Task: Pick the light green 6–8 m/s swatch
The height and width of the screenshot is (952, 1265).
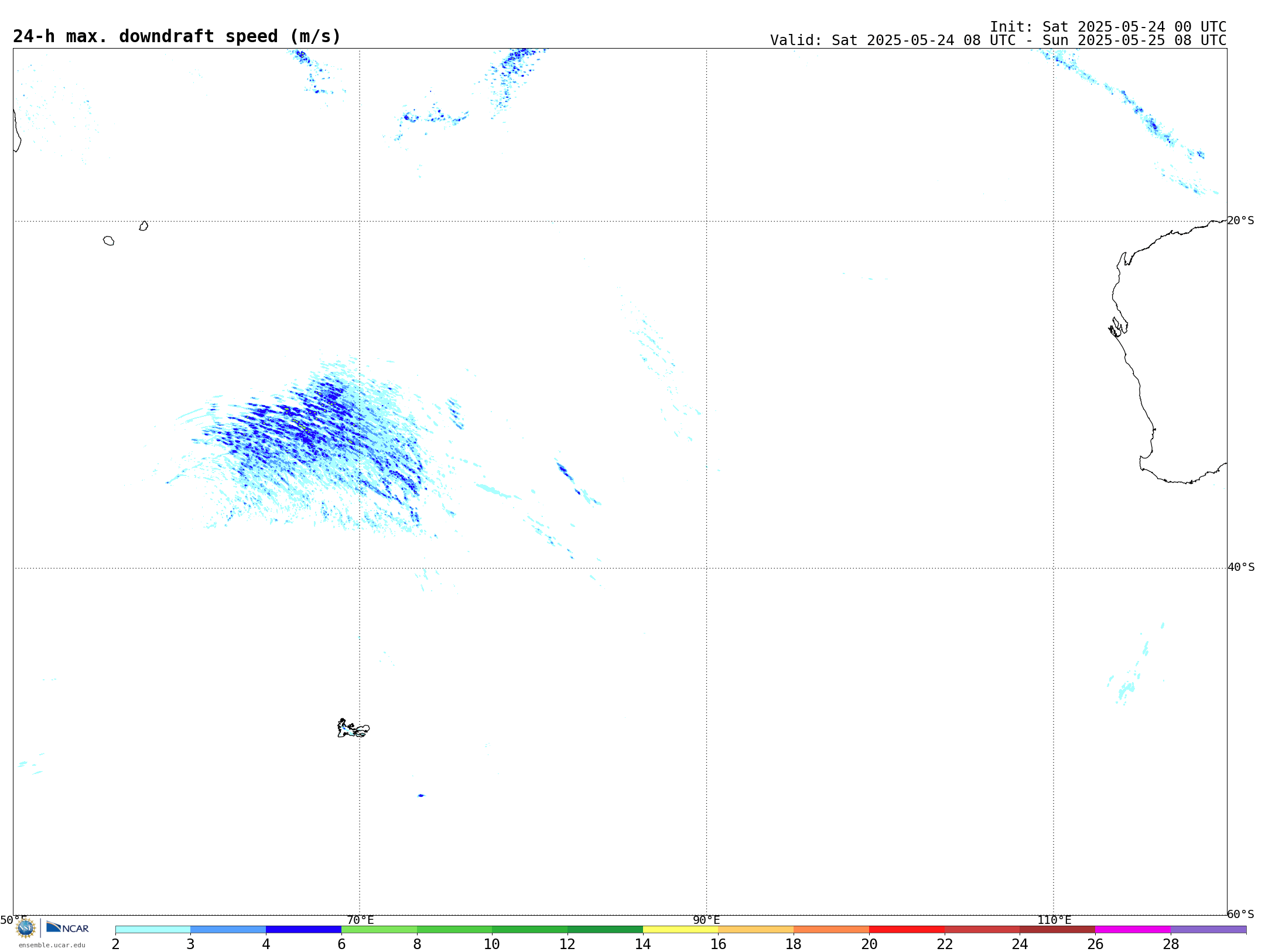Action: tap(379, 930)
